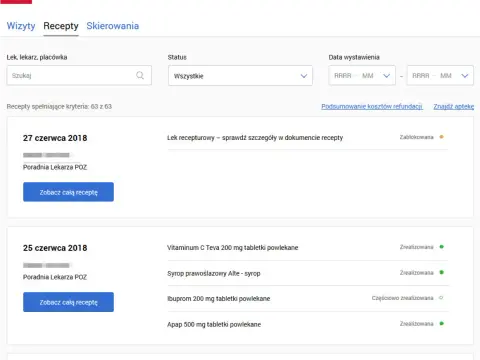Open the Status dropdown showing Wszystkie

point(240,76)
